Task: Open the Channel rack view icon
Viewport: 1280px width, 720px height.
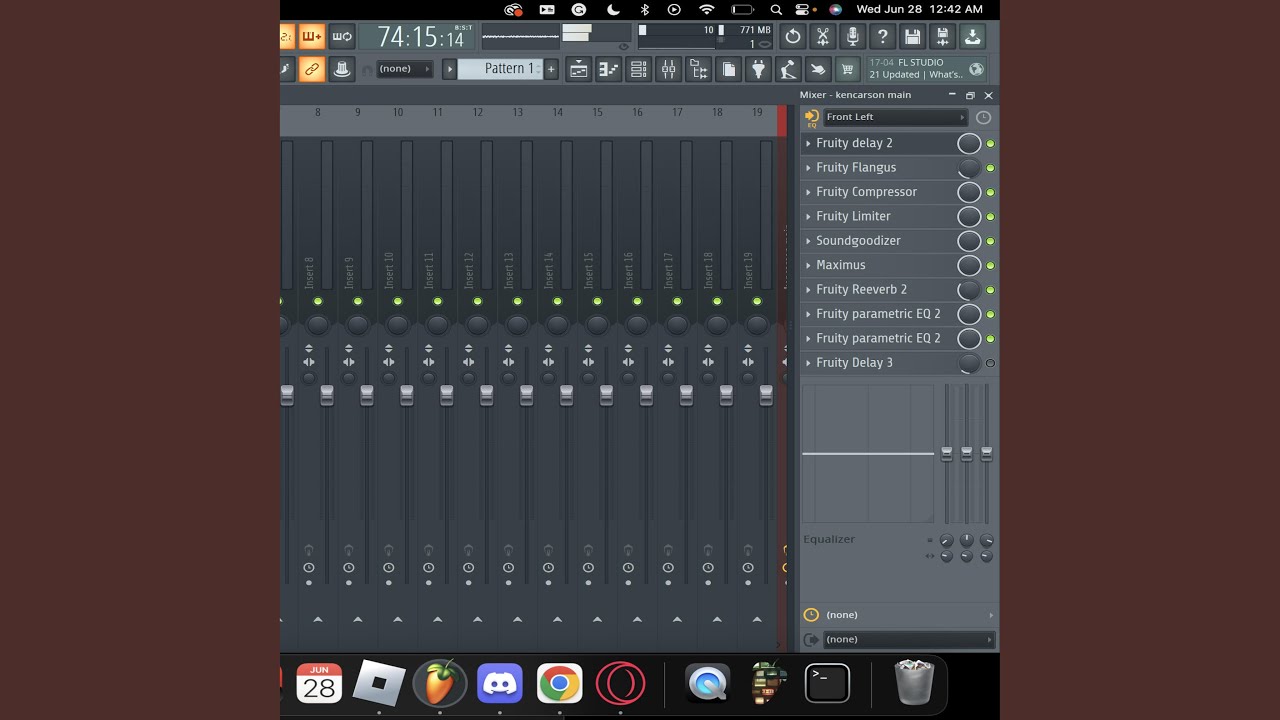Action: [638, 69]
